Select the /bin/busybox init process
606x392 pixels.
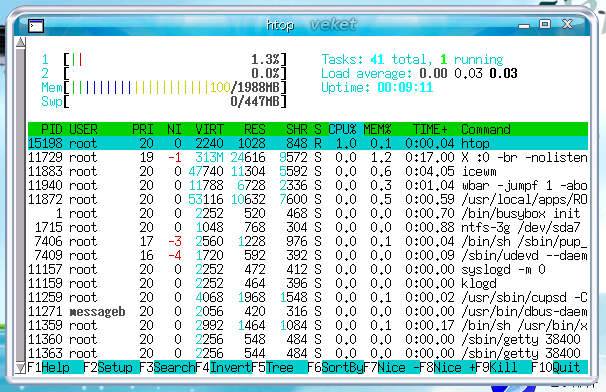(x=308, y=213)
